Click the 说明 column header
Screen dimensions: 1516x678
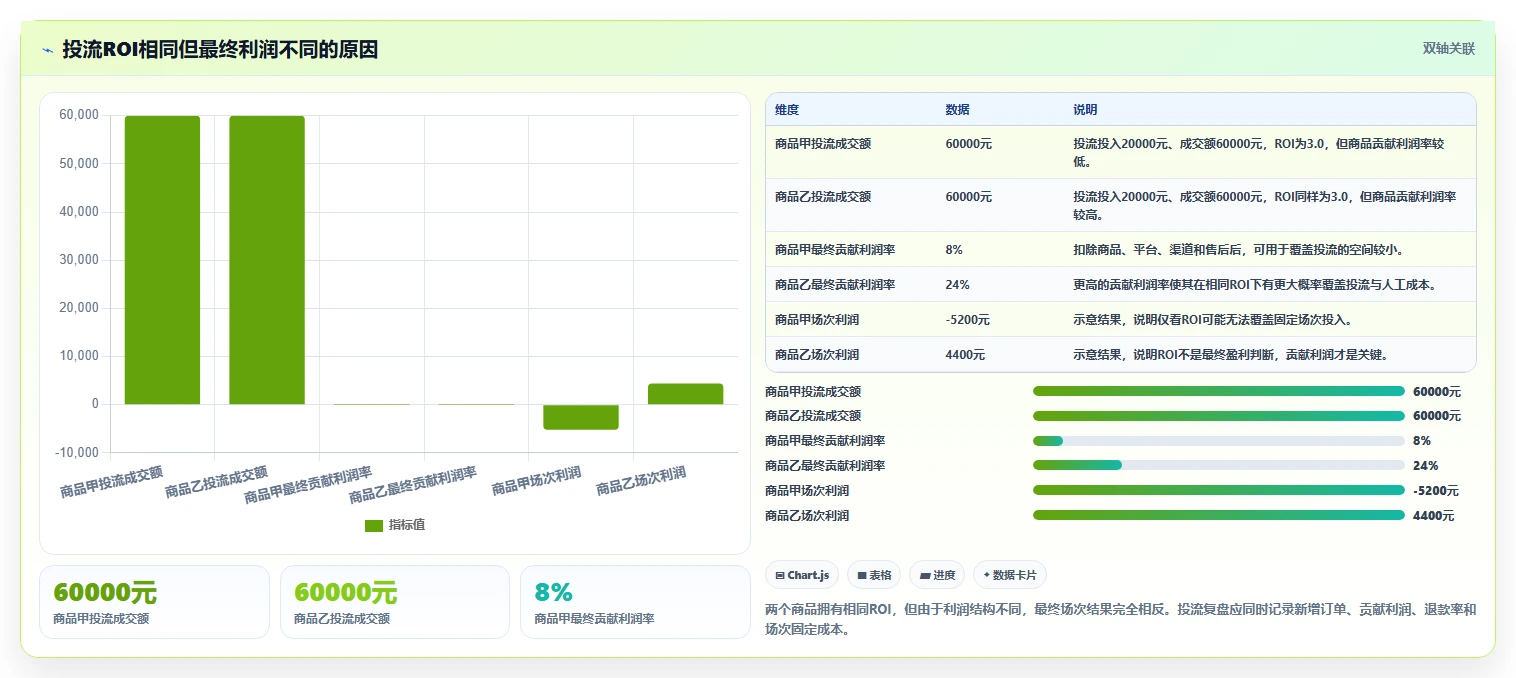1085,109
